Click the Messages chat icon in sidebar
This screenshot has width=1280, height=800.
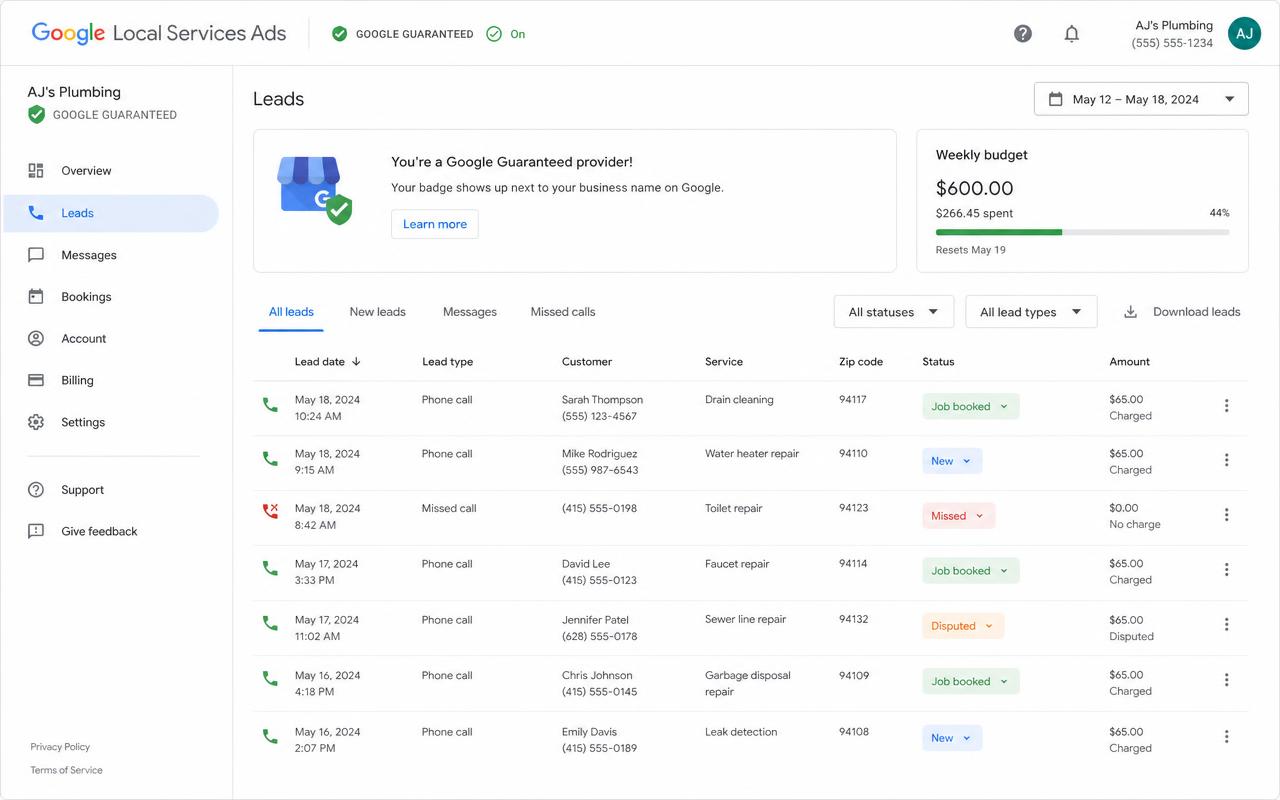click(36, 255)
